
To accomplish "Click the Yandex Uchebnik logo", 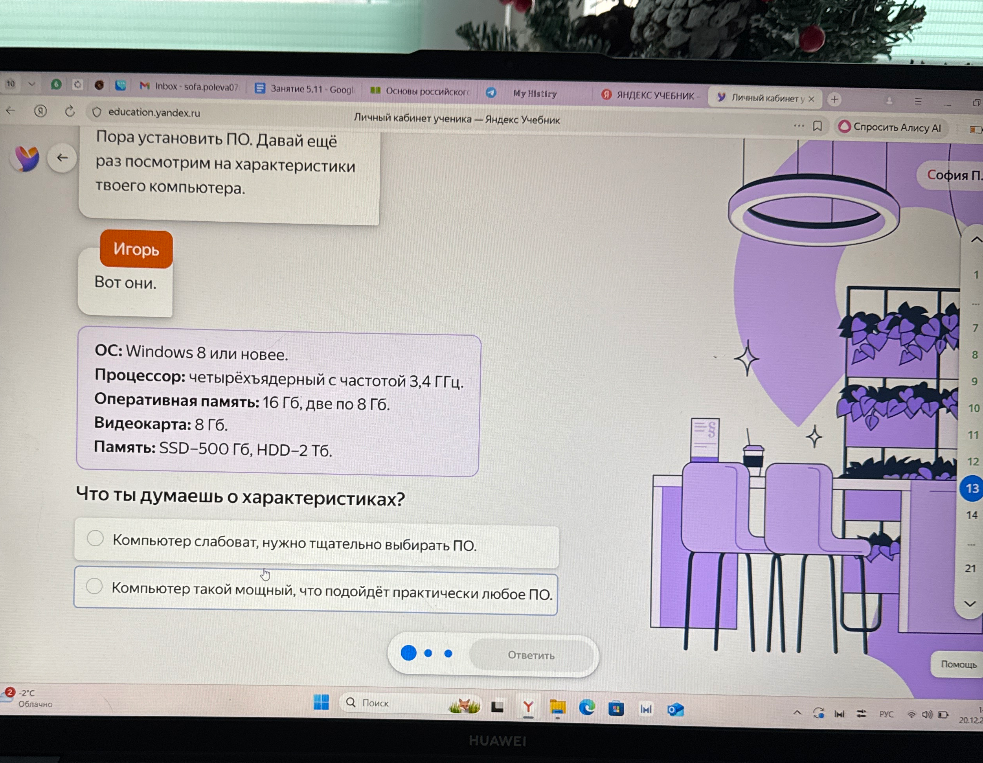I will [x=26, y=159].
